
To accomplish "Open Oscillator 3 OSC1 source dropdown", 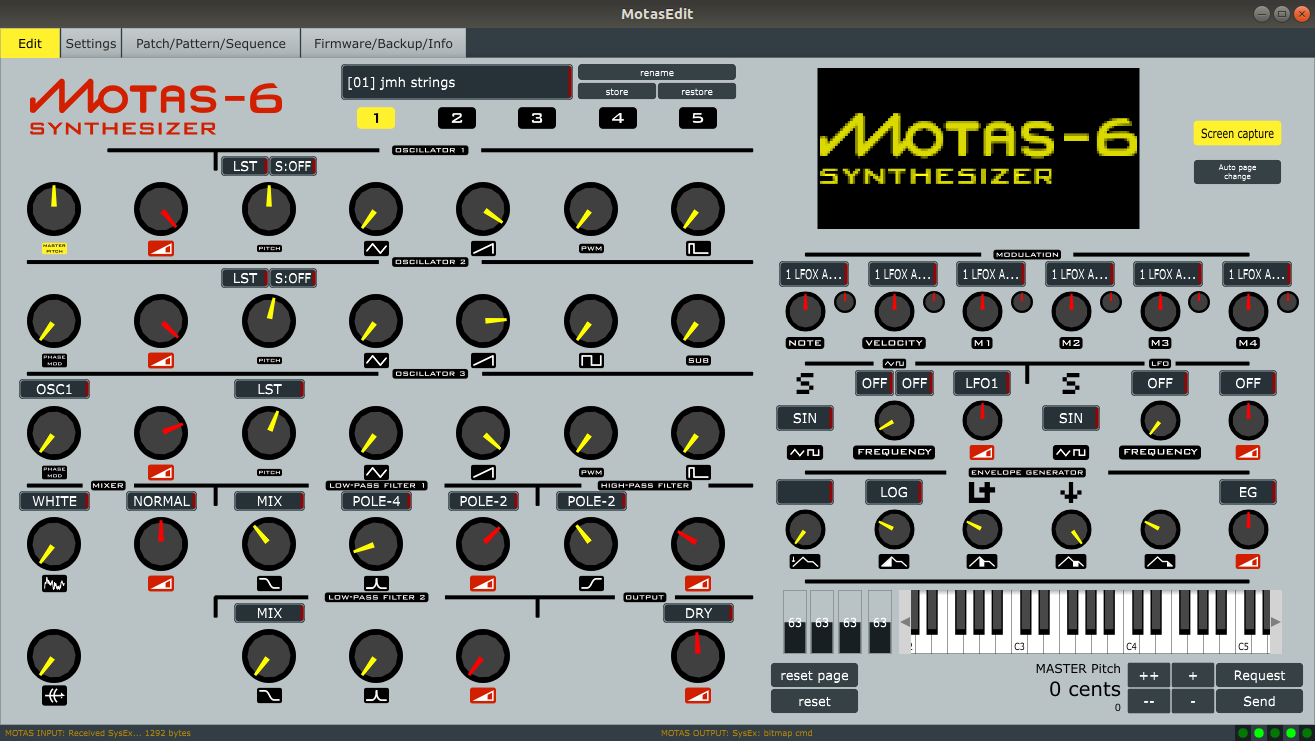I will click(54, 389).
